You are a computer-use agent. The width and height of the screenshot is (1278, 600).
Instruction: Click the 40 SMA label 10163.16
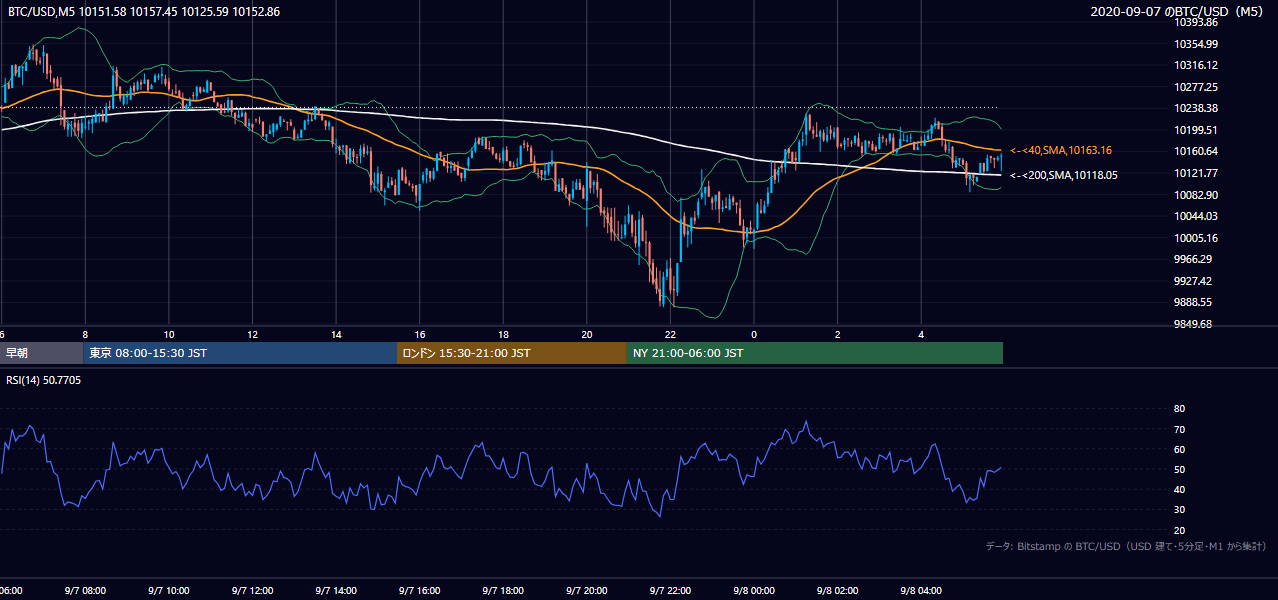(x=1061, y=150)
